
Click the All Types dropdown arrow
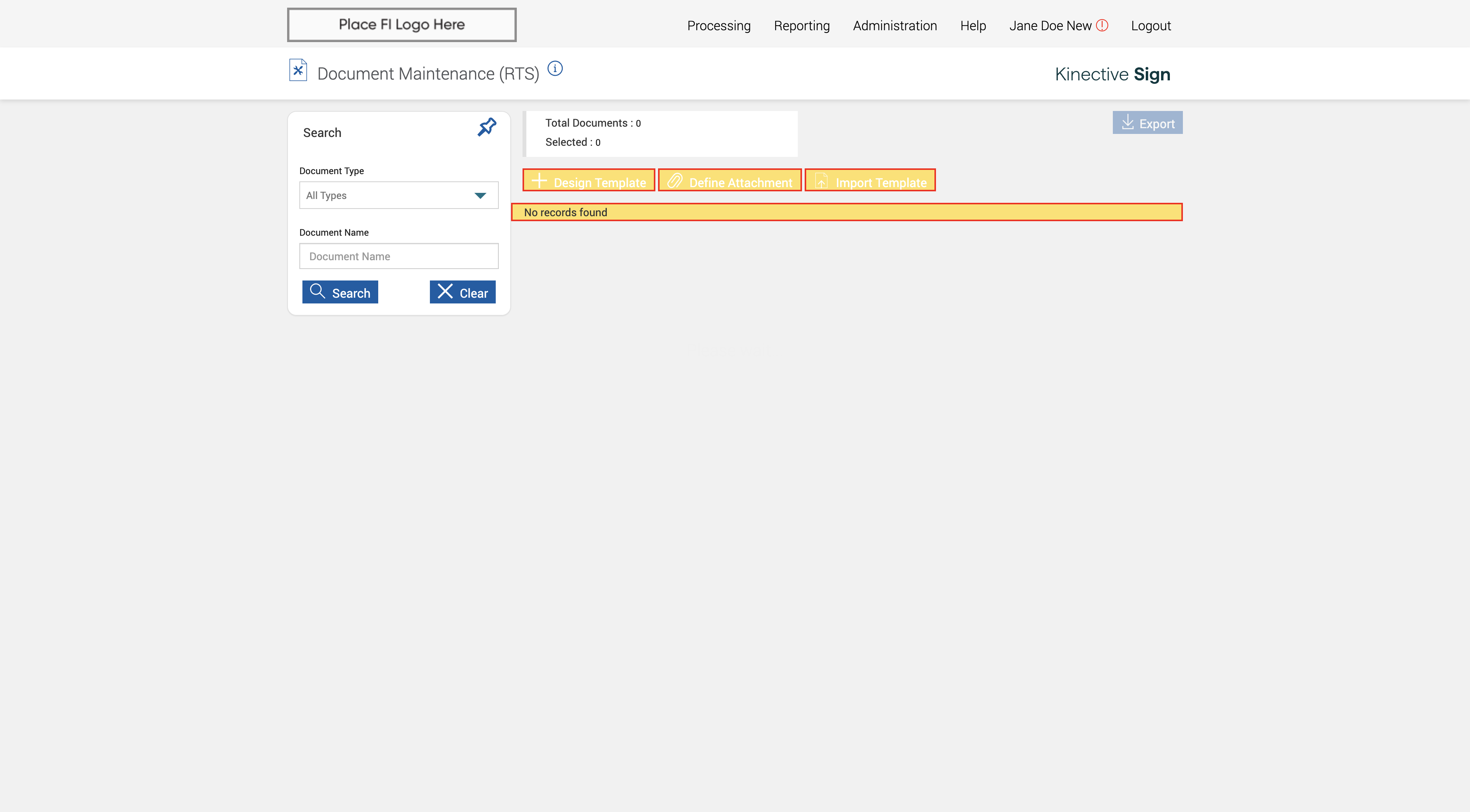(x=480, y=196)
